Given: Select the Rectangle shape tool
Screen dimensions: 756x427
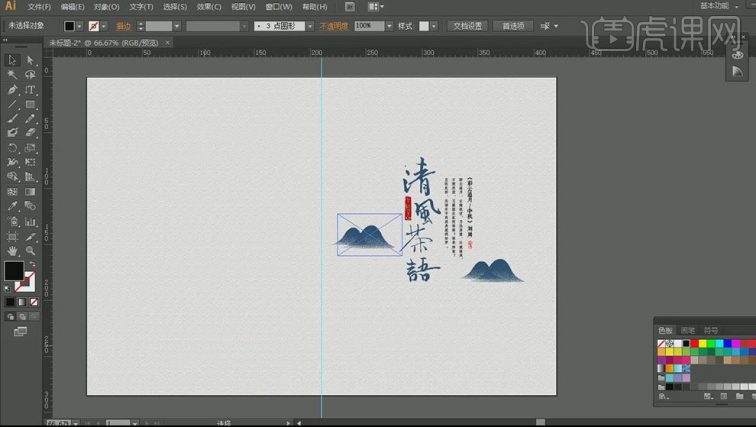Looking at the screenshot, I should coord(30,104).
